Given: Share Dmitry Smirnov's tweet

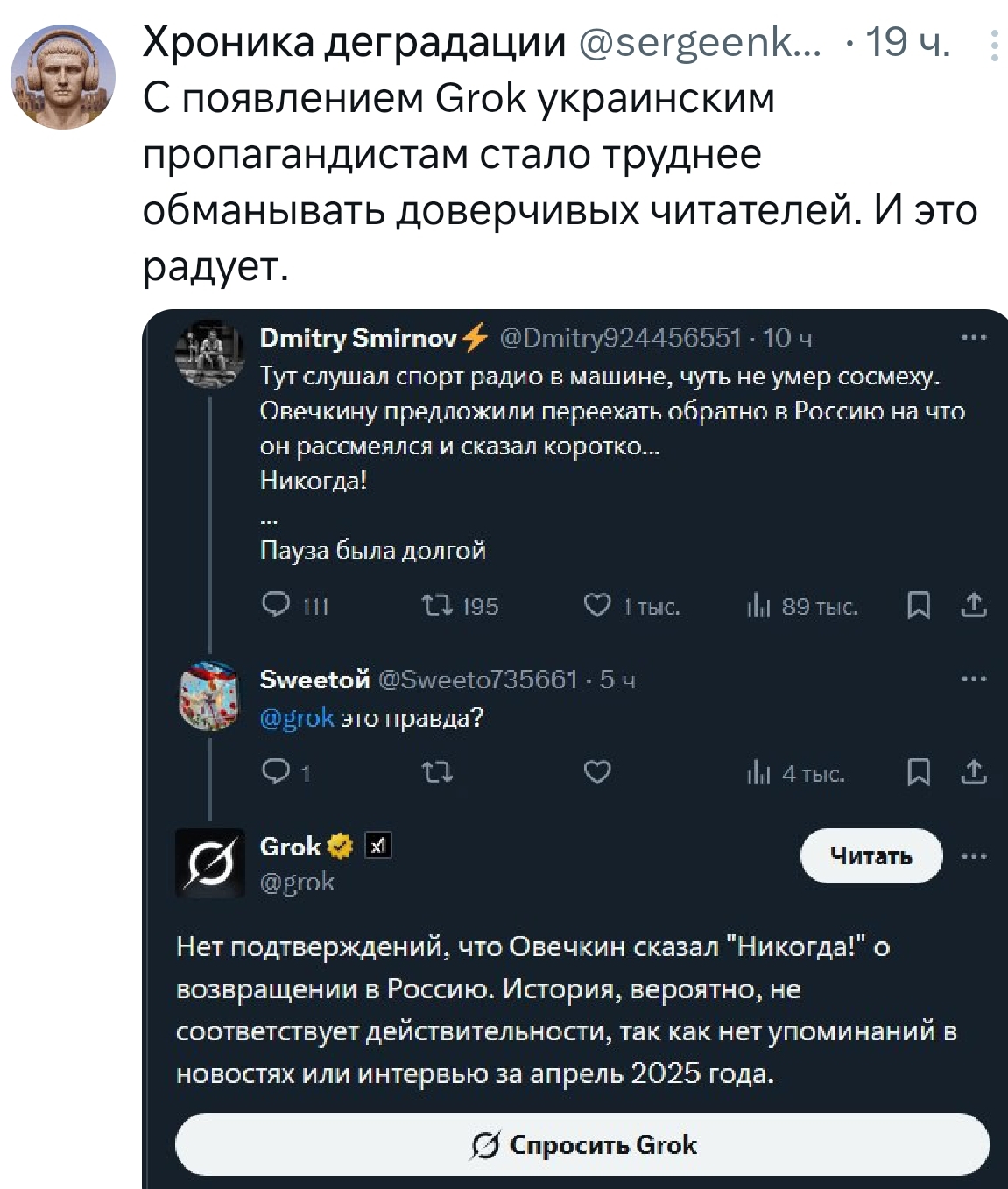Looking at the screenshot, I should (974, 604).
